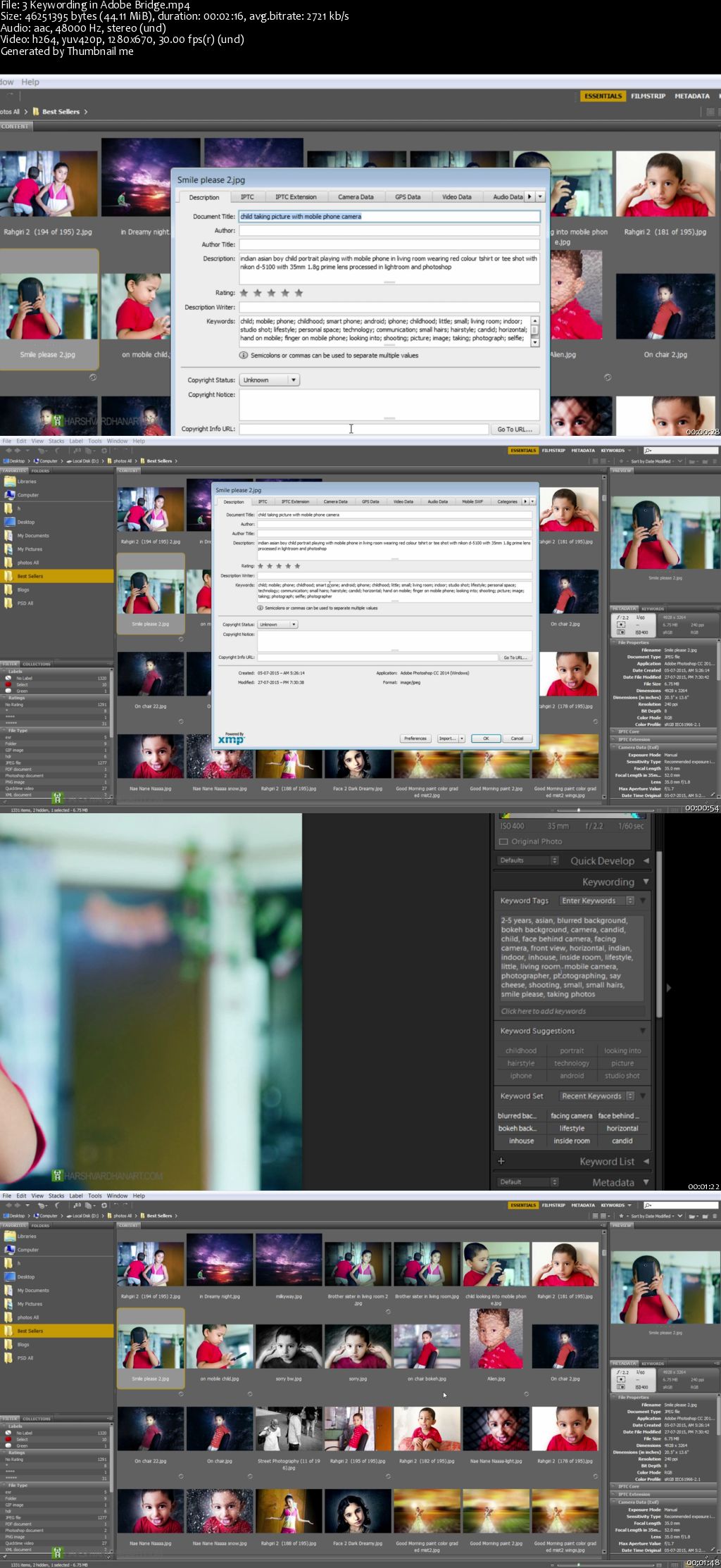Click OK in the 00:00:54 dialog
721x1568 pixels.
(x=486, y=739)
